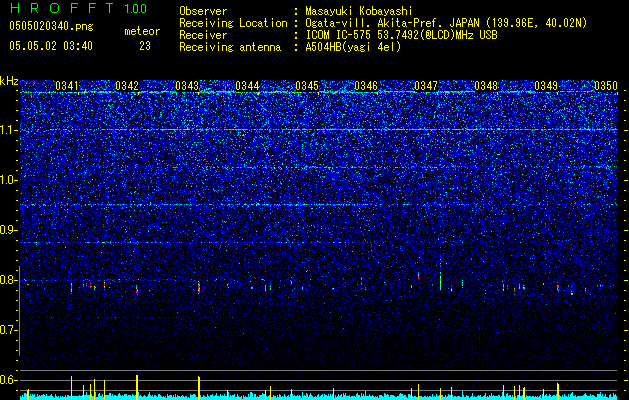
Task: Click the 0.6 kHz axis label
Action: coord(8,380)
